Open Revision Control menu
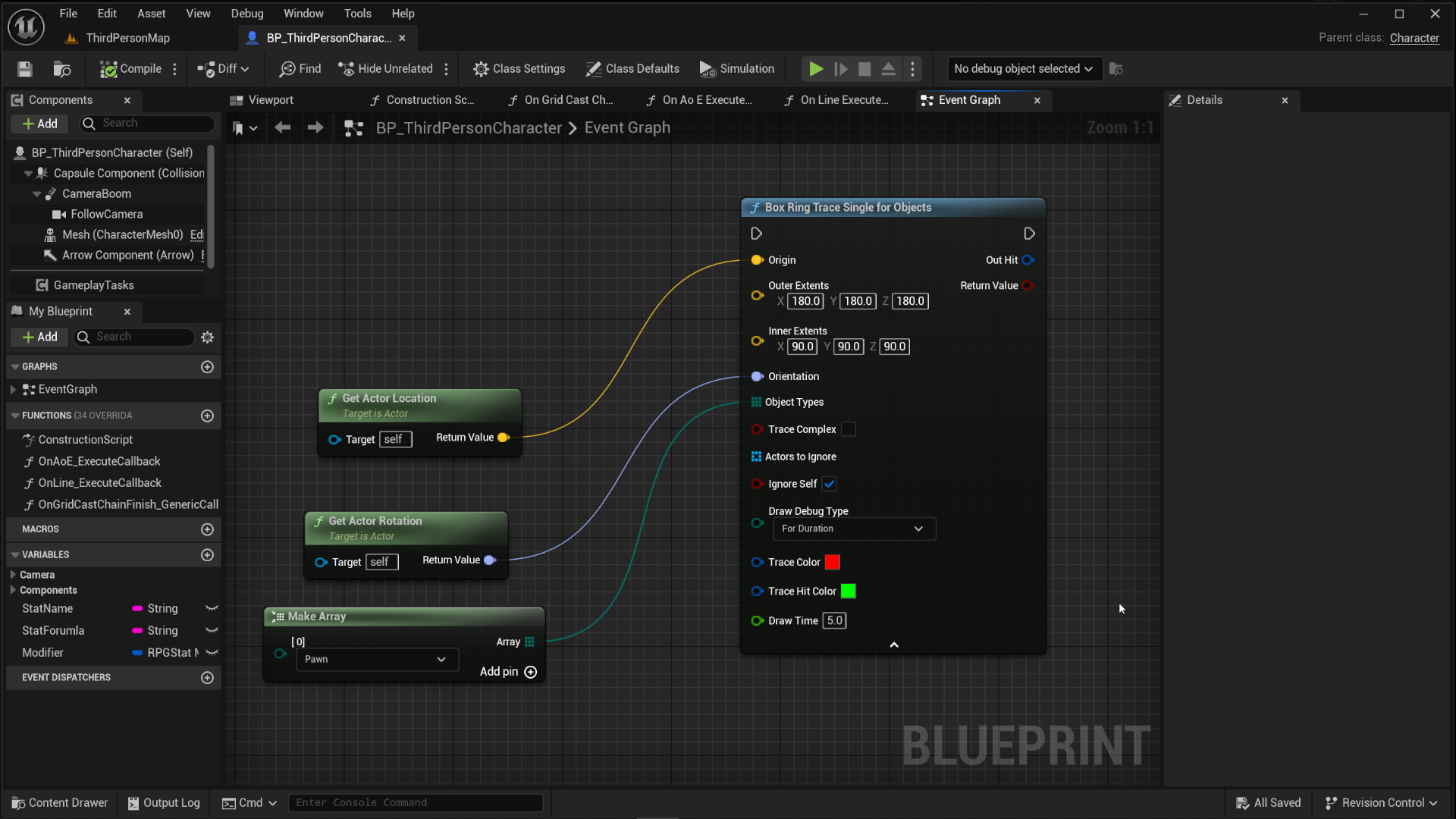 point(1381,803)
